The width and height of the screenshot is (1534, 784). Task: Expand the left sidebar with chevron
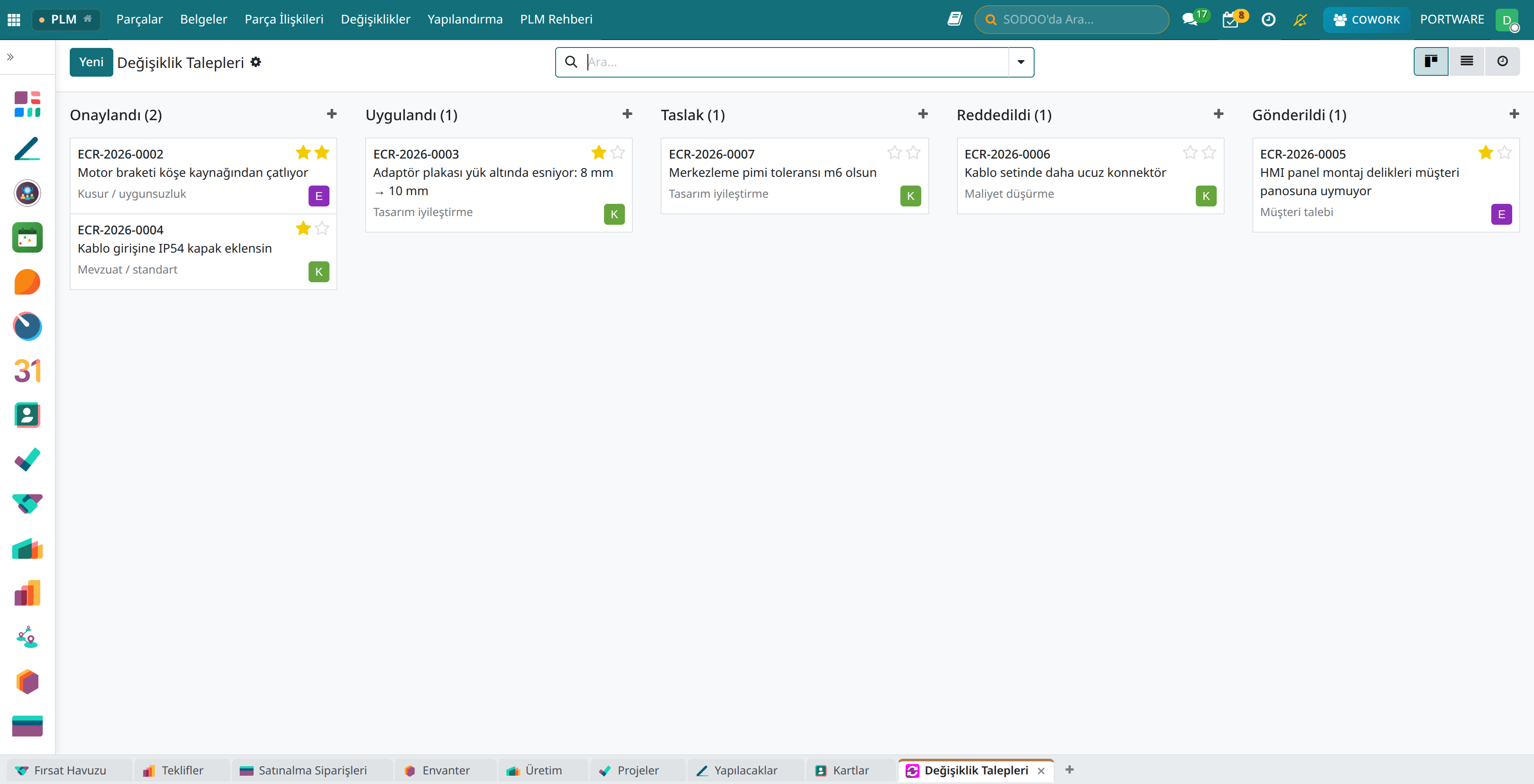10,57
